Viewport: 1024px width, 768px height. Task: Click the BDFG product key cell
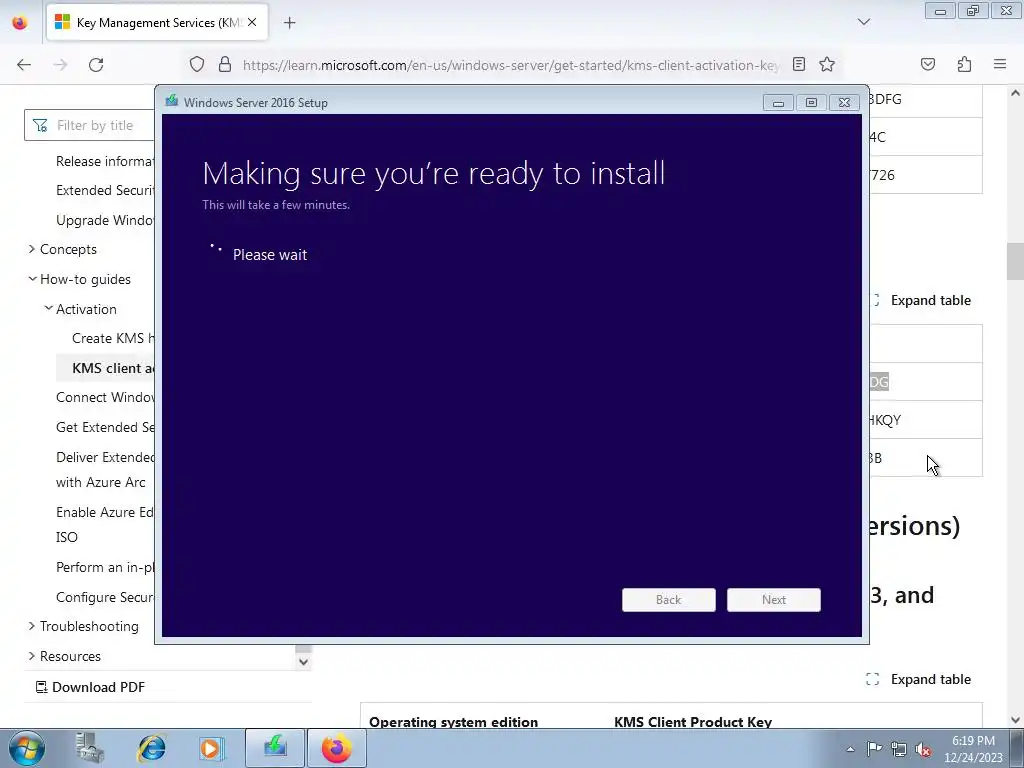coord(926,99)
